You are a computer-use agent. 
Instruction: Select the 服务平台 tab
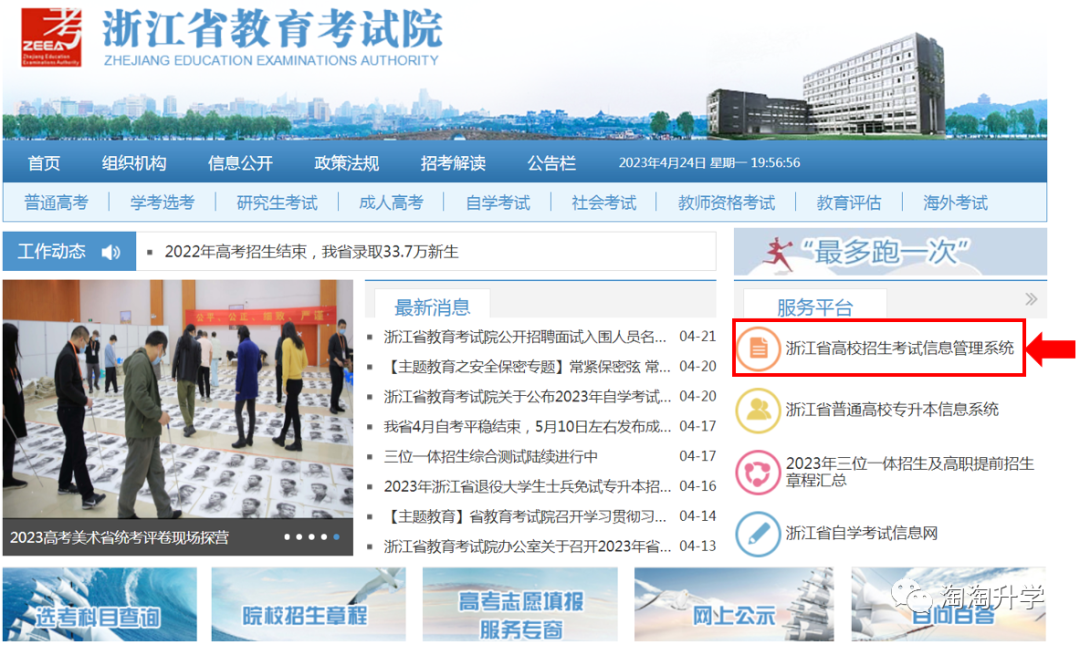(x=815, y=306)
